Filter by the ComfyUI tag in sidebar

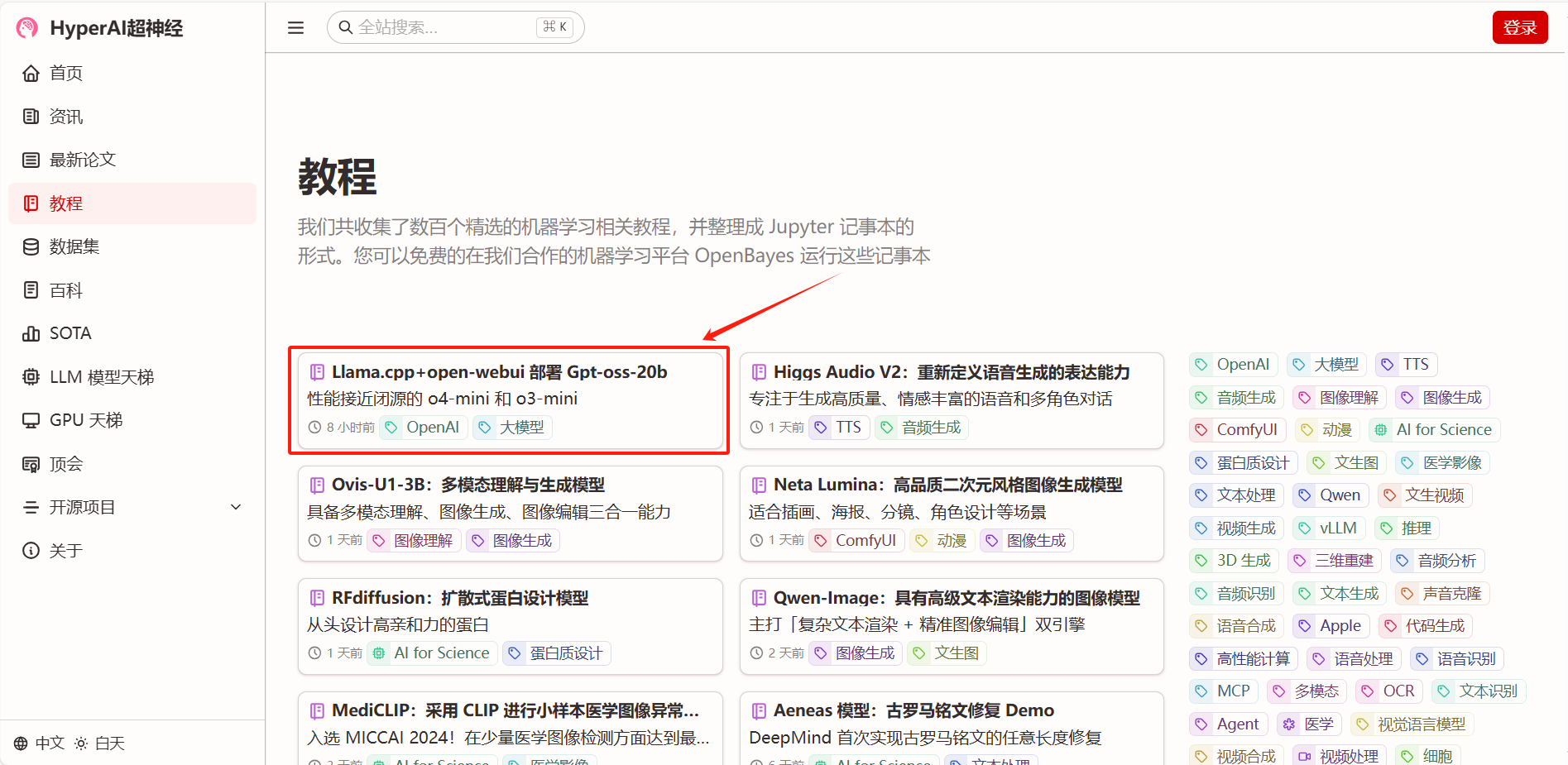click(1238, 430)
